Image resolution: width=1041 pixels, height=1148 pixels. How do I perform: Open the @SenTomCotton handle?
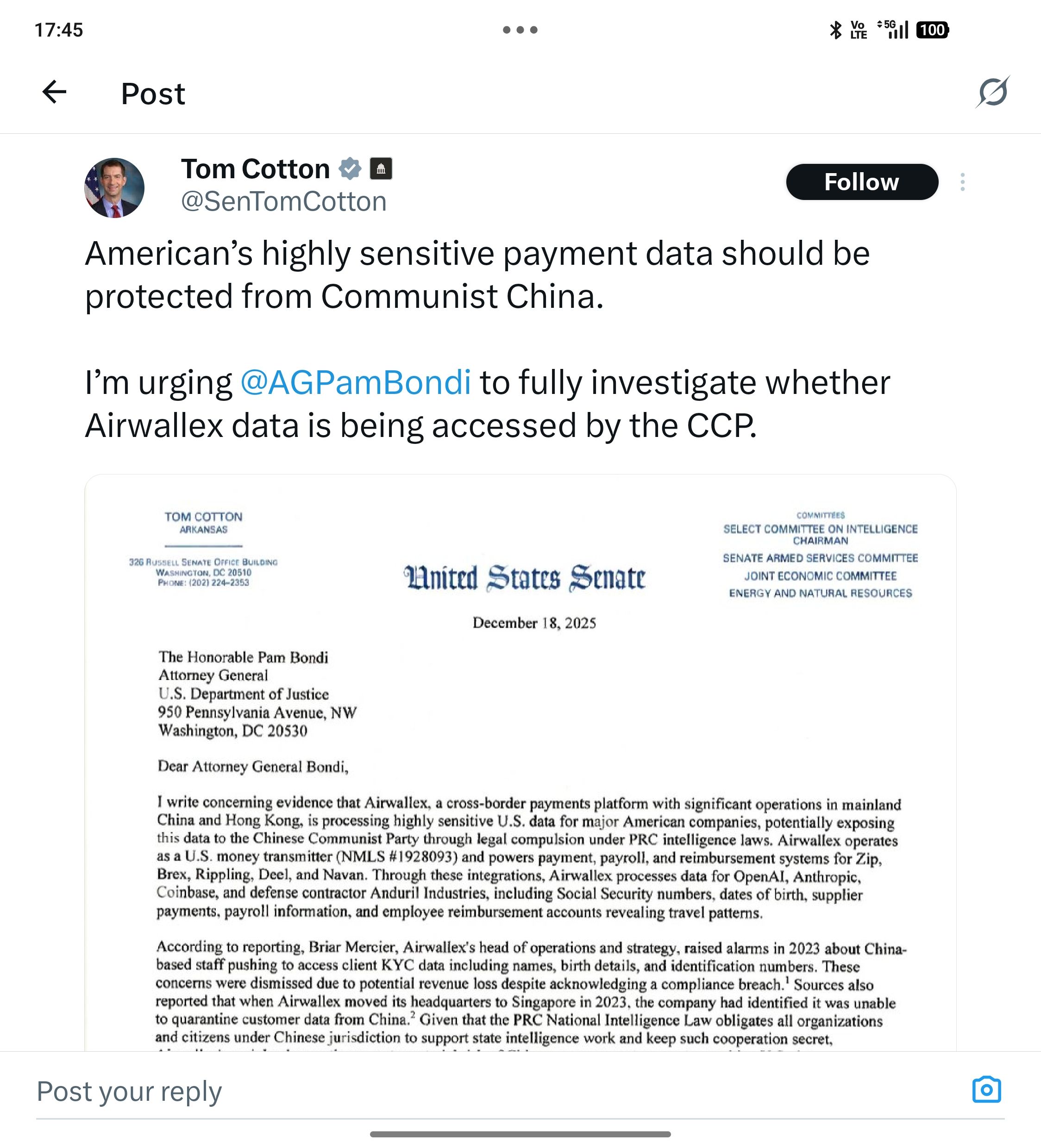point(284,201)
